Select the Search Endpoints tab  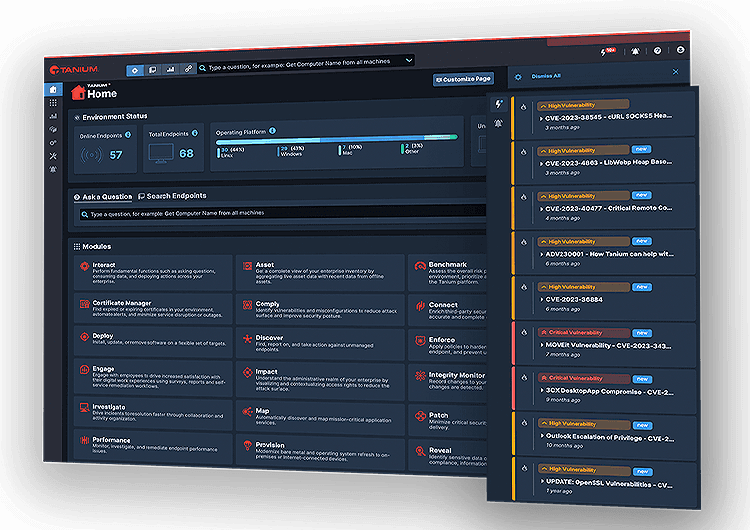[x=172, y=196]
